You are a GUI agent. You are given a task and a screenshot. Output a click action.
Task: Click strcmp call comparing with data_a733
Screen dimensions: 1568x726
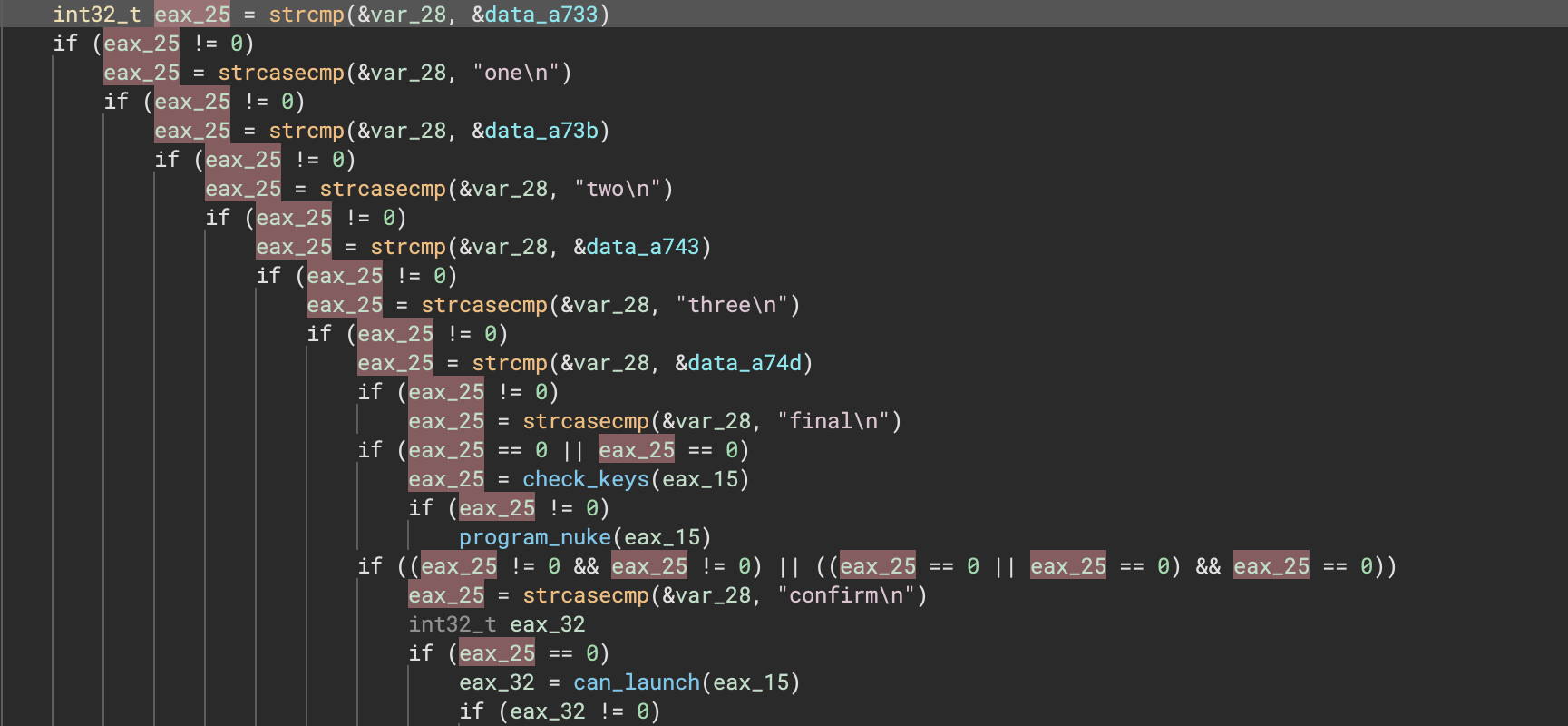(x=307, y=15)
